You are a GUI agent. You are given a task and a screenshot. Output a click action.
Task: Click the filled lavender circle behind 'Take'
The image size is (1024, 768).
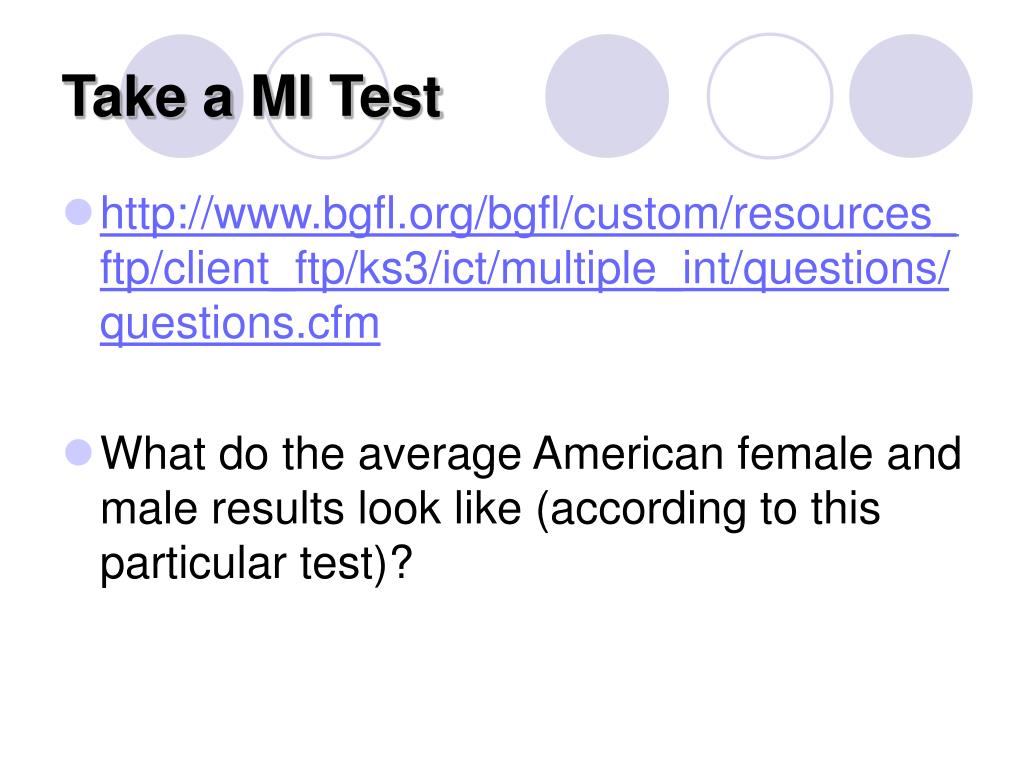click(x=183, y=96)
